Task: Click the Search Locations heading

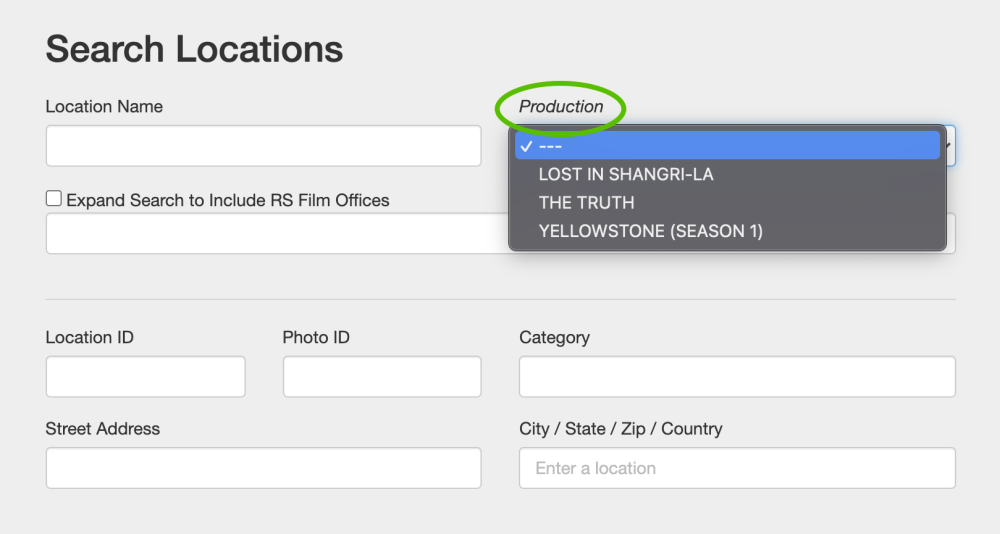Action: [x=194, y=49]
